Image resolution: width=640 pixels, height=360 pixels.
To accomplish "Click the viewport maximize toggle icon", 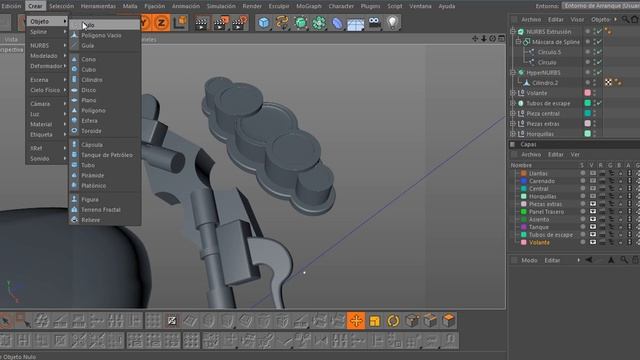I will [x=502, y=38].
